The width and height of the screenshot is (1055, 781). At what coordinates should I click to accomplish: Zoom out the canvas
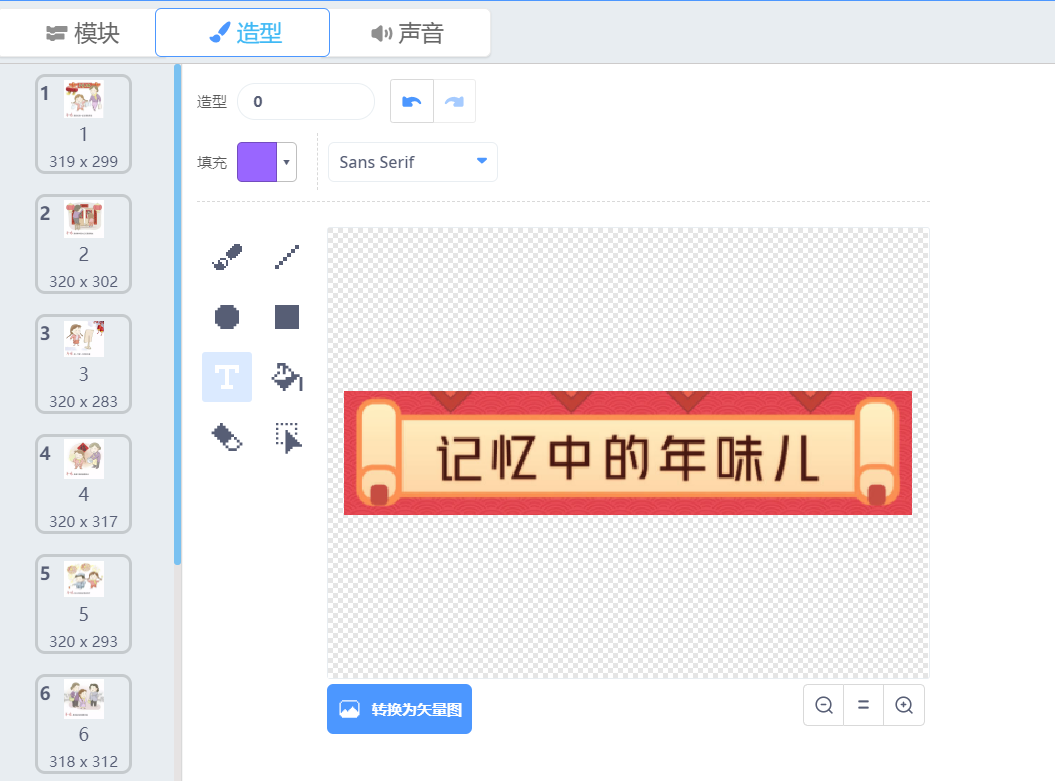click(824, 705)
